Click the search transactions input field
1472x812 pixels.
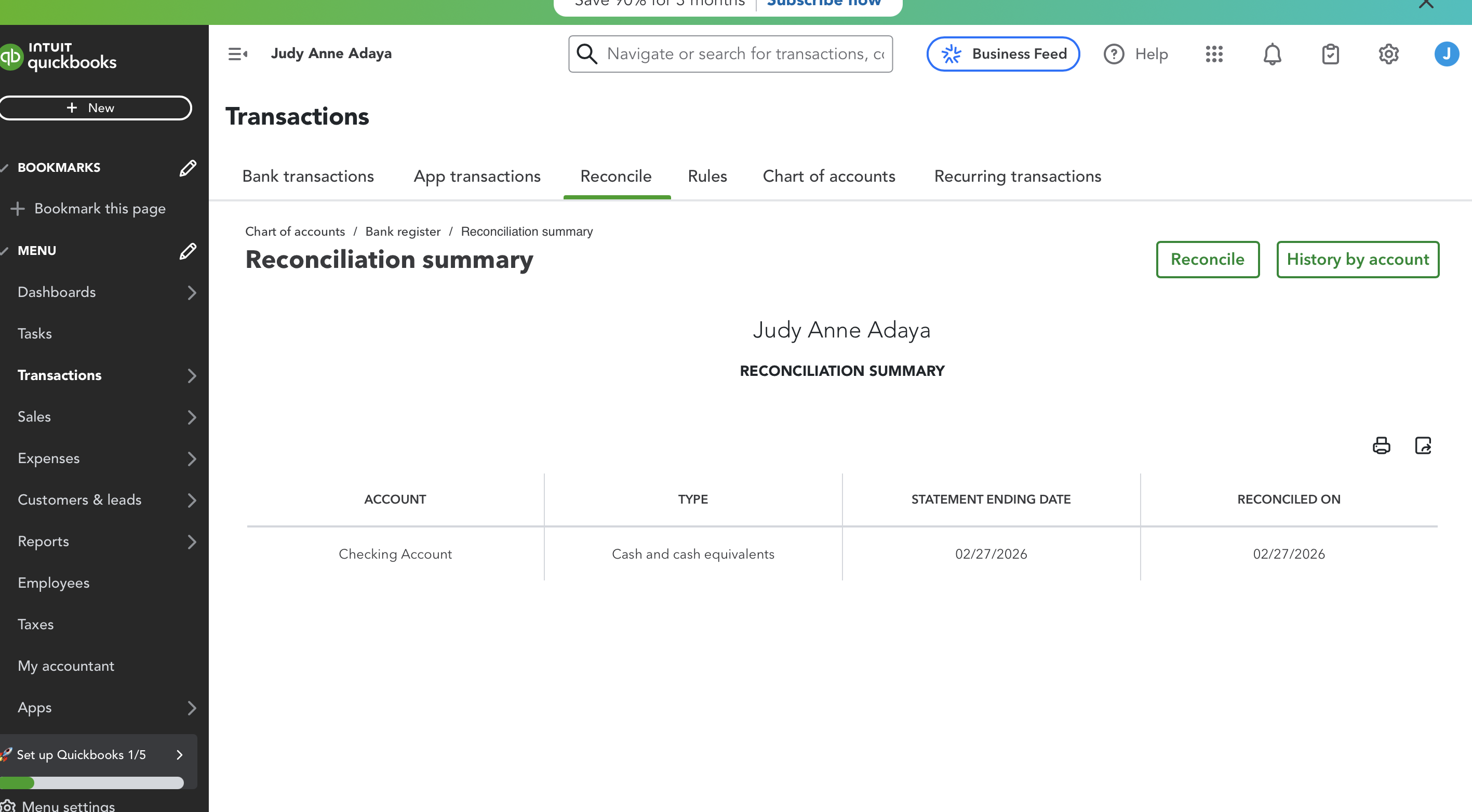tap(743, 54)
